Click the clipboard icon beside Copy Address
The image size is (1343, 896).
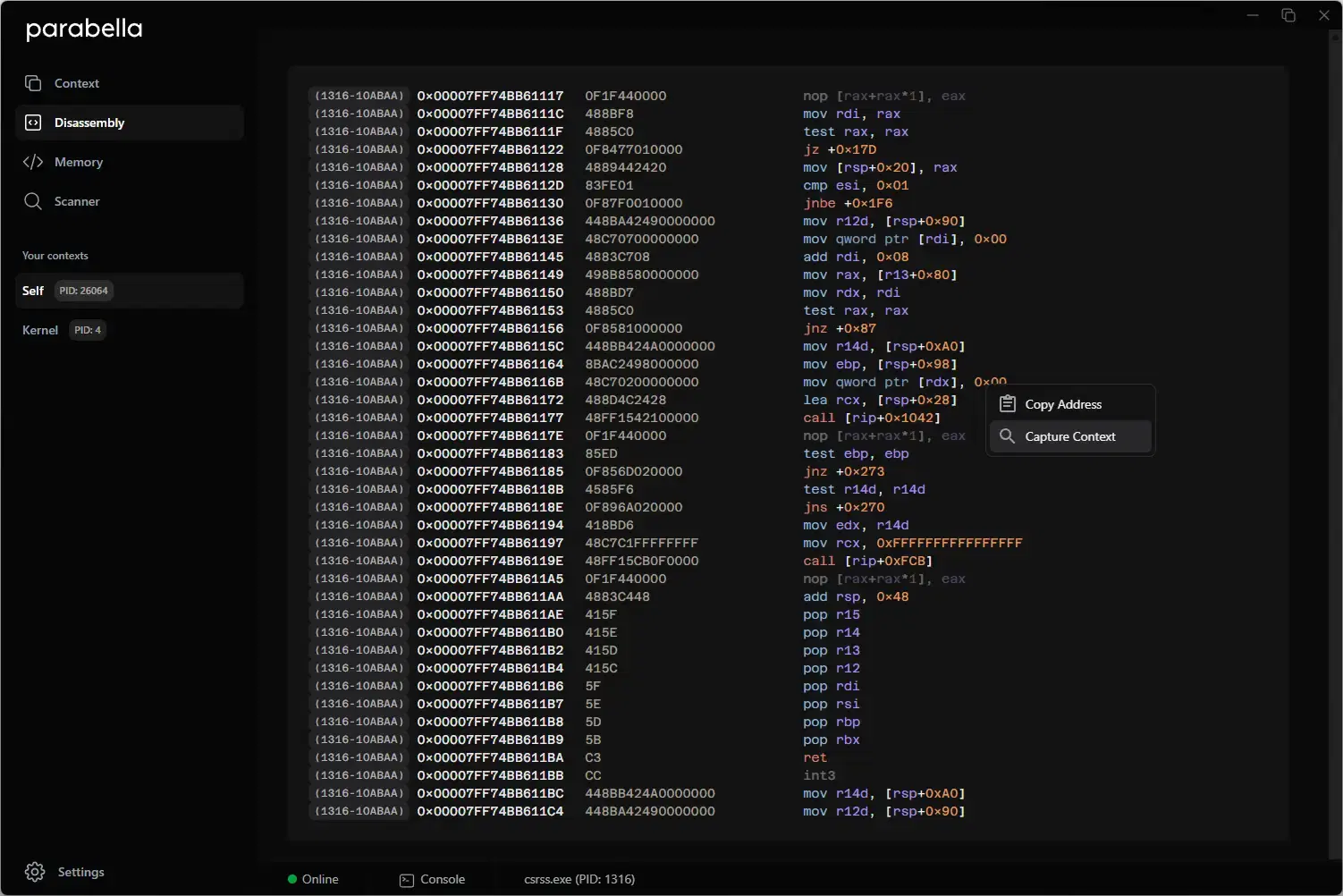click(1008, 403)
